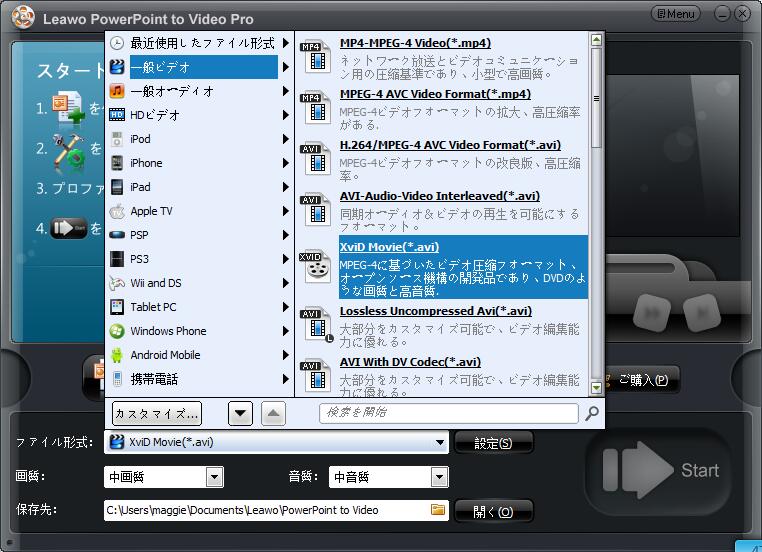
Task: Click the Windows Phone icon
Action: pyautogui.click(x=117, y=331)
